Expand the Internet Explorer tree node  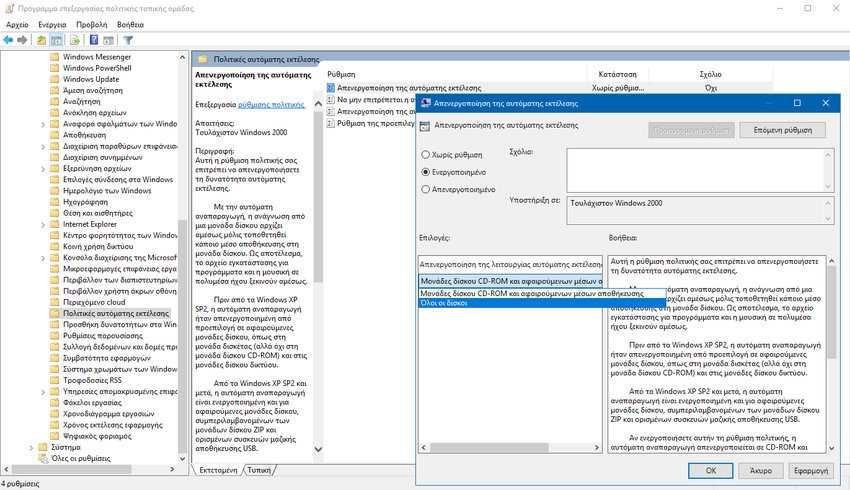tap(43, 224)
